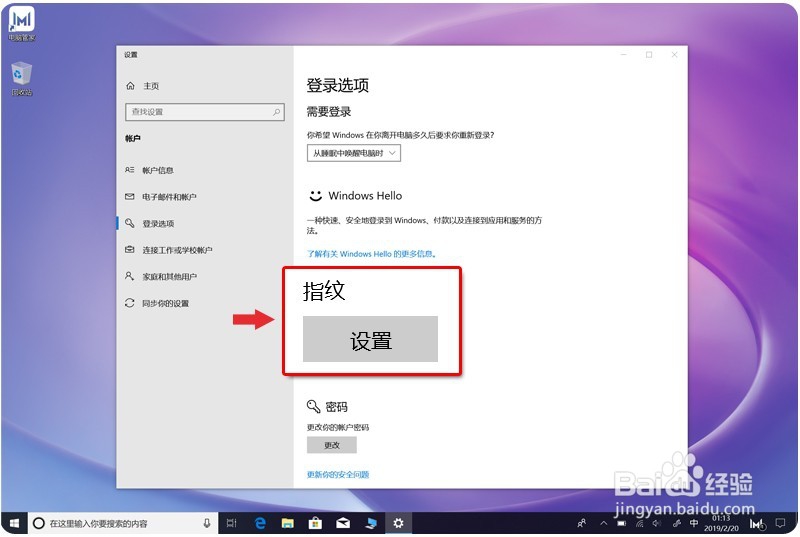Expand the 从睡眠中唤醒电脑时 dropdown
This screenshot has width=800, height=537.
[x=354, y=153]
